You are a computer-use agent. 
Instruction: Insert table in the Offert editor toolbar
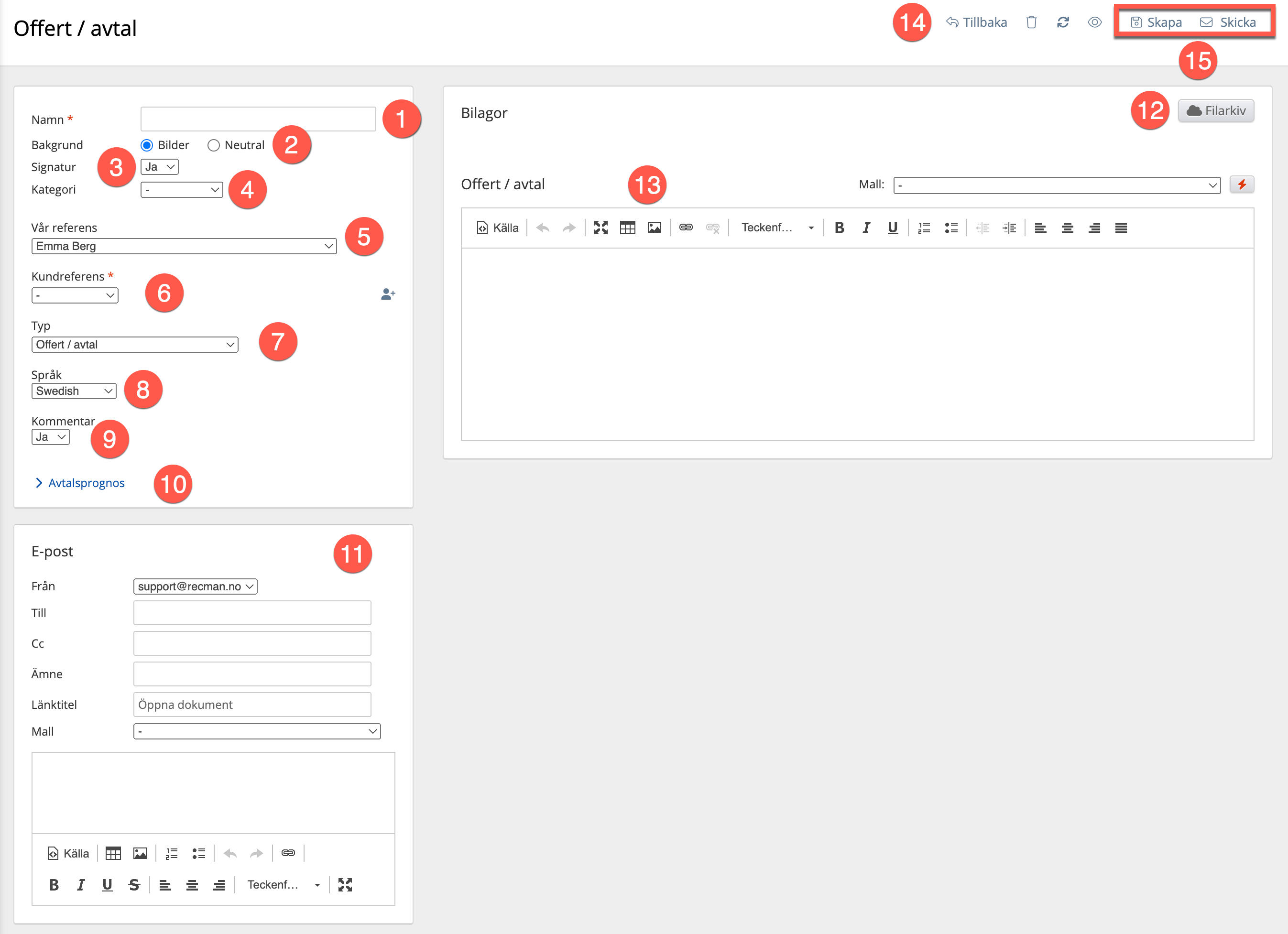coord(627,228)
